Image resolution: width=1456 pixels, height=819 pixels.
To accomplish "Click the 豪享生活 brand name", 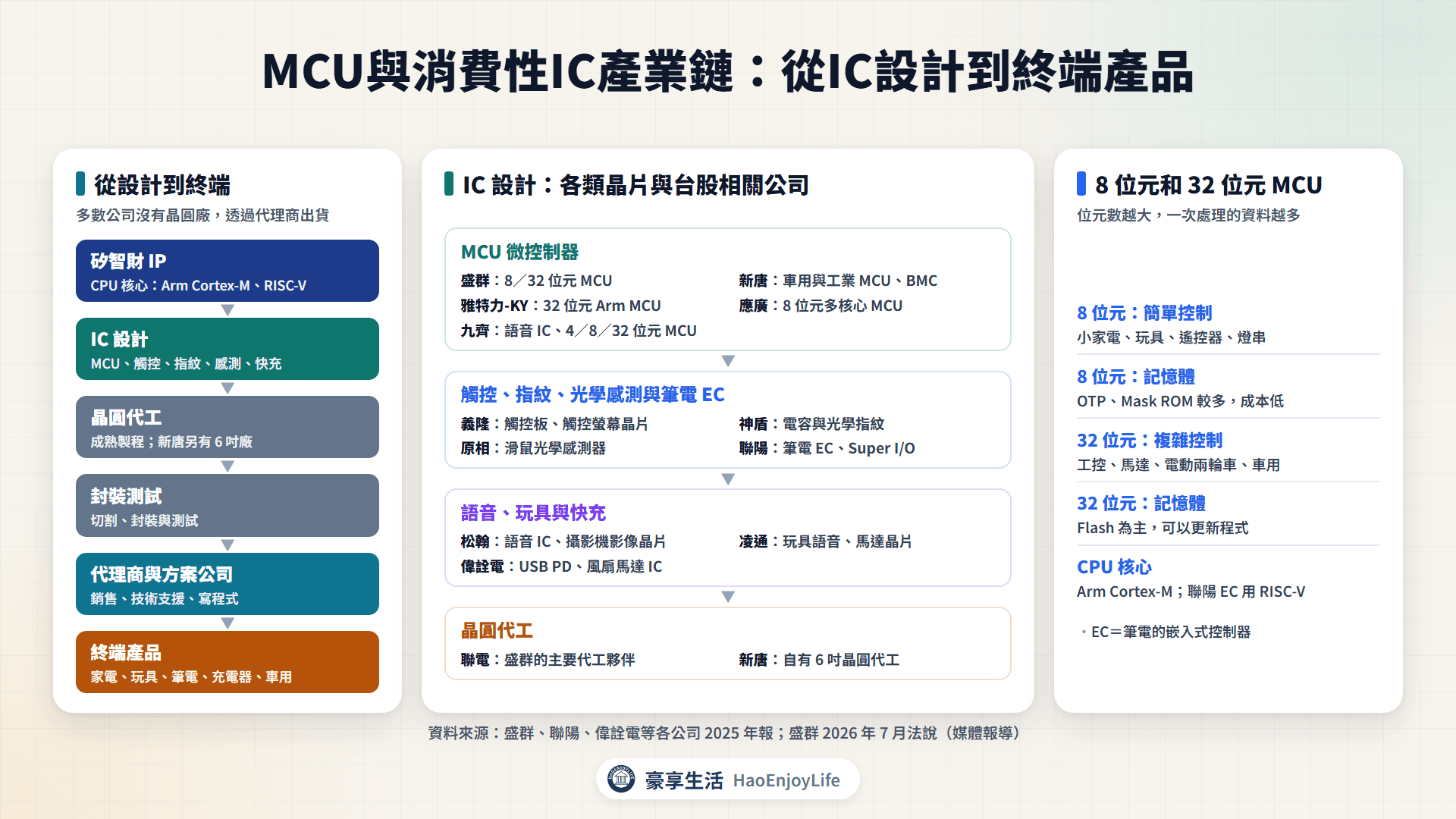I will click(684, 780).
